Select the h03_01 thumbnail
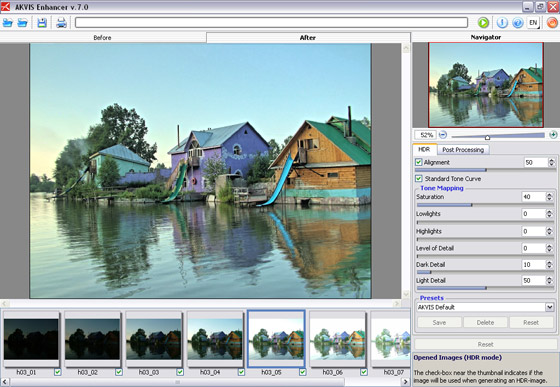Image resolution: width=560 pixels, height=387 pixels. click(x=31, y=339)
